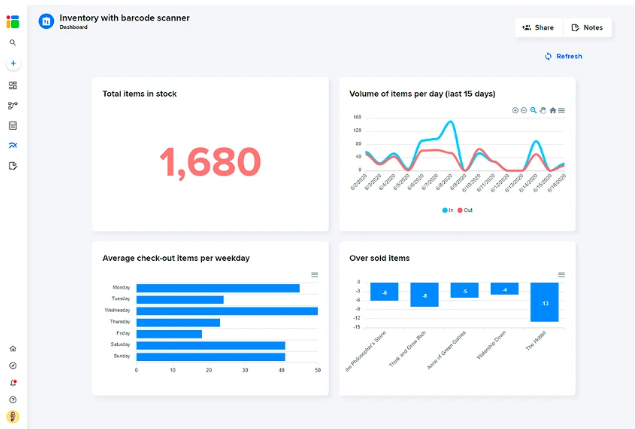This screenshot has width=635, height=429.
Task: Reset chart zoom with home icon
Action: [x=552, y=110]
